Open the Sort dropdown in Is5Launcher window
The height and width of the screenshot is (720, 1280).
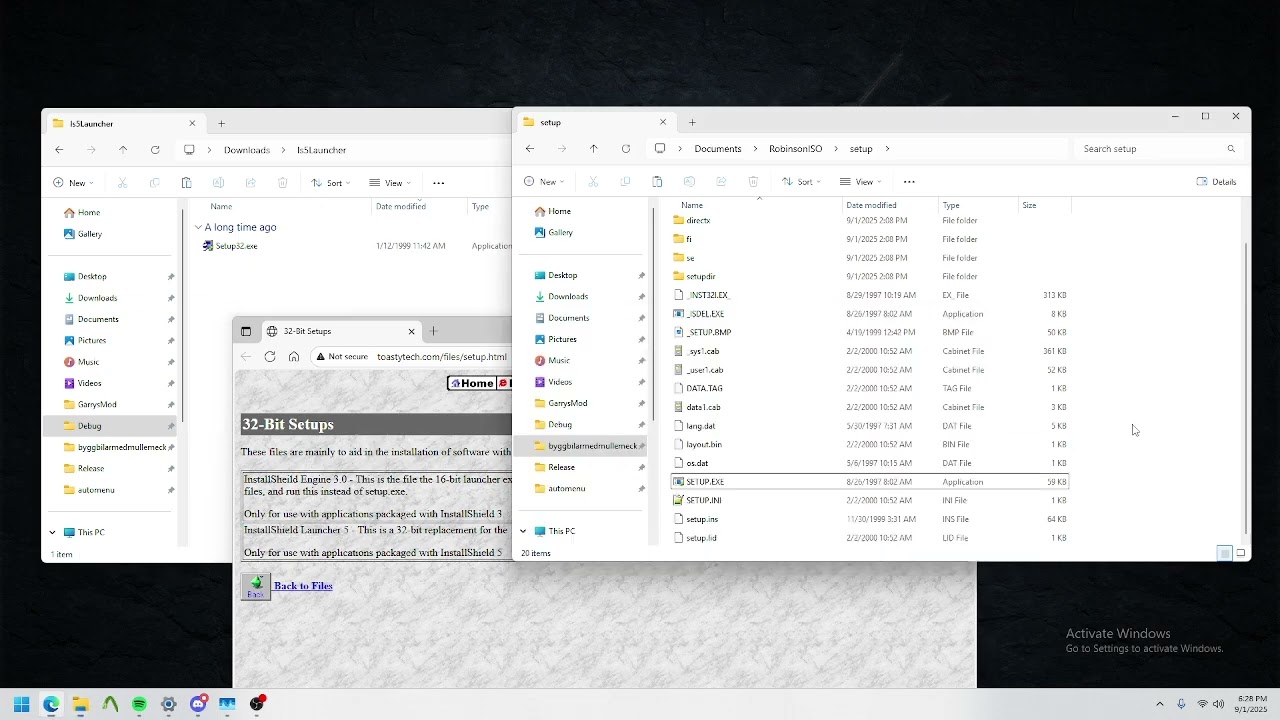point(330,183)
